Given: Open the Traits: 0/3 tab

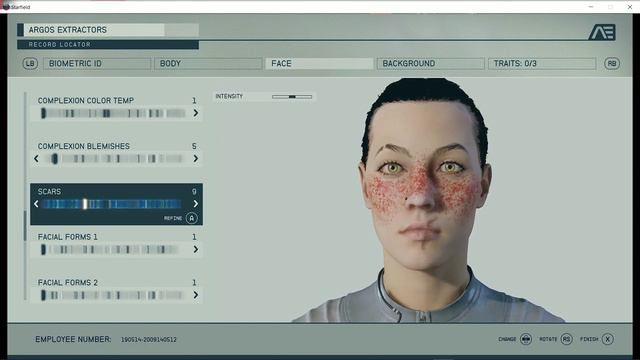Looking at the screenshot, I should pos(542,63).
